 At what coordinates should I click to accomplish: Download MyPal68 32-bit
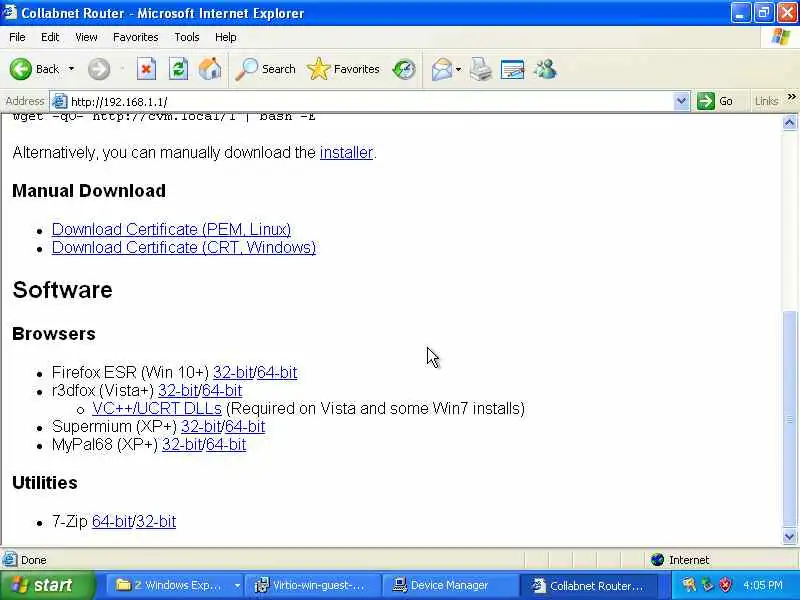(x=182, y=444)
